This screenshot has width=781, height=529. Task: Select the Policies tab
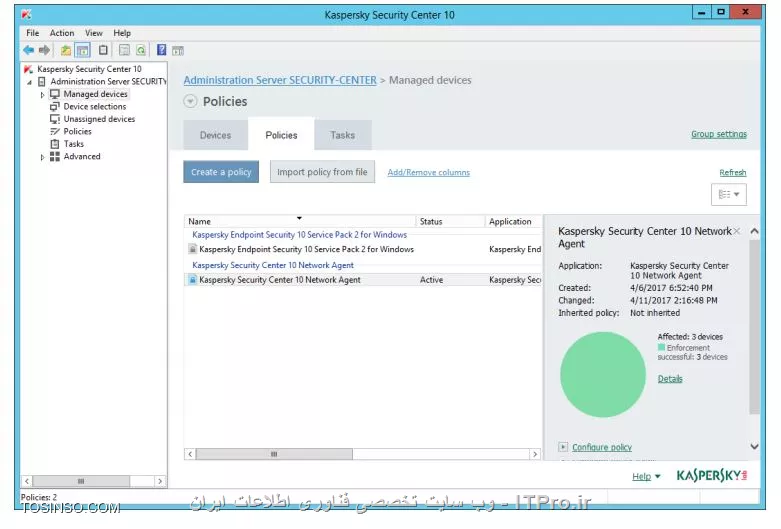tap(281, 135)
